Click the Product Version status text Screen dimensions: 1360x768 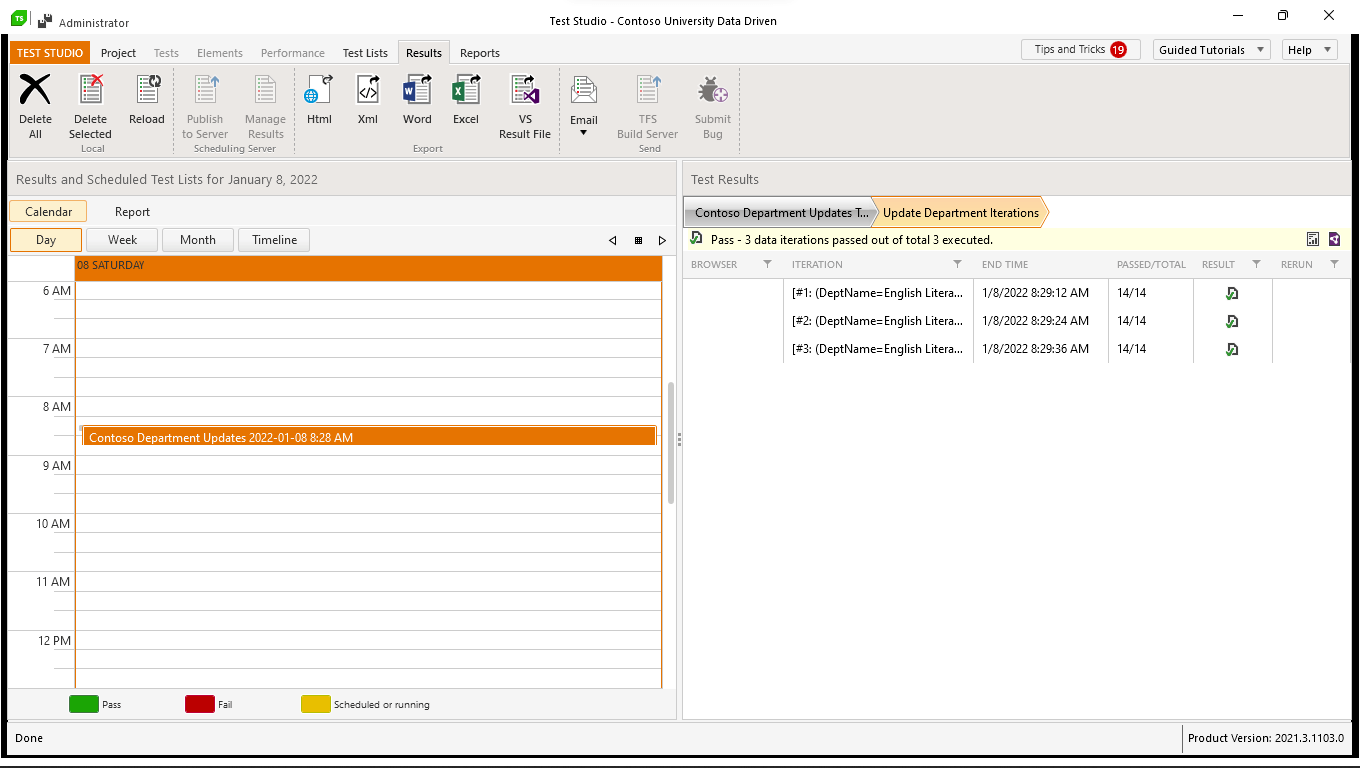click(1266, 738)
